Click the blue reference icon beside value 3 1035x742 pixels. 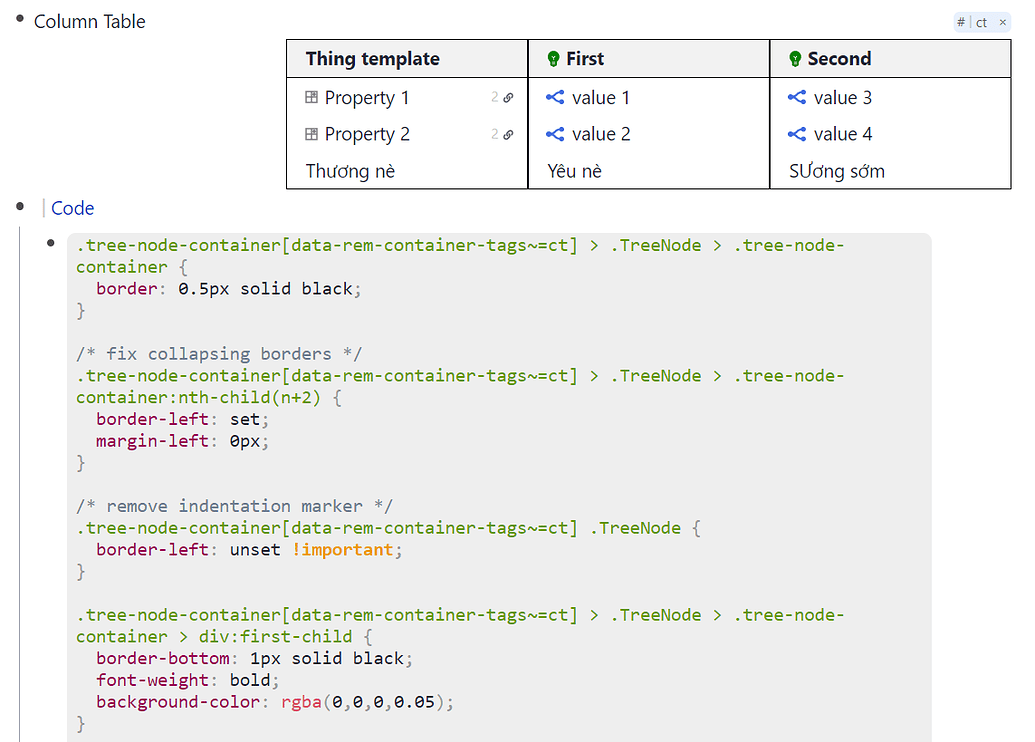[795, 97]
